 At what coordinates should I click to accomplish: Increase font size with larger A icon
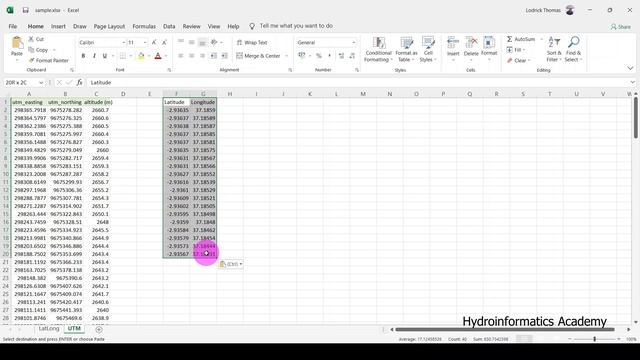click(154, 42)
